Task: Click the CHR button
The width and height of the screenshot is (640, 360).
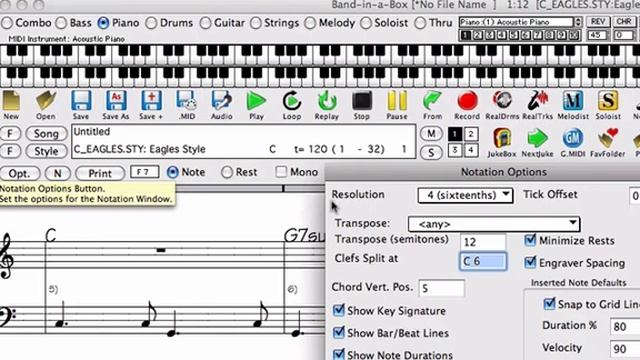Action: 624,22
